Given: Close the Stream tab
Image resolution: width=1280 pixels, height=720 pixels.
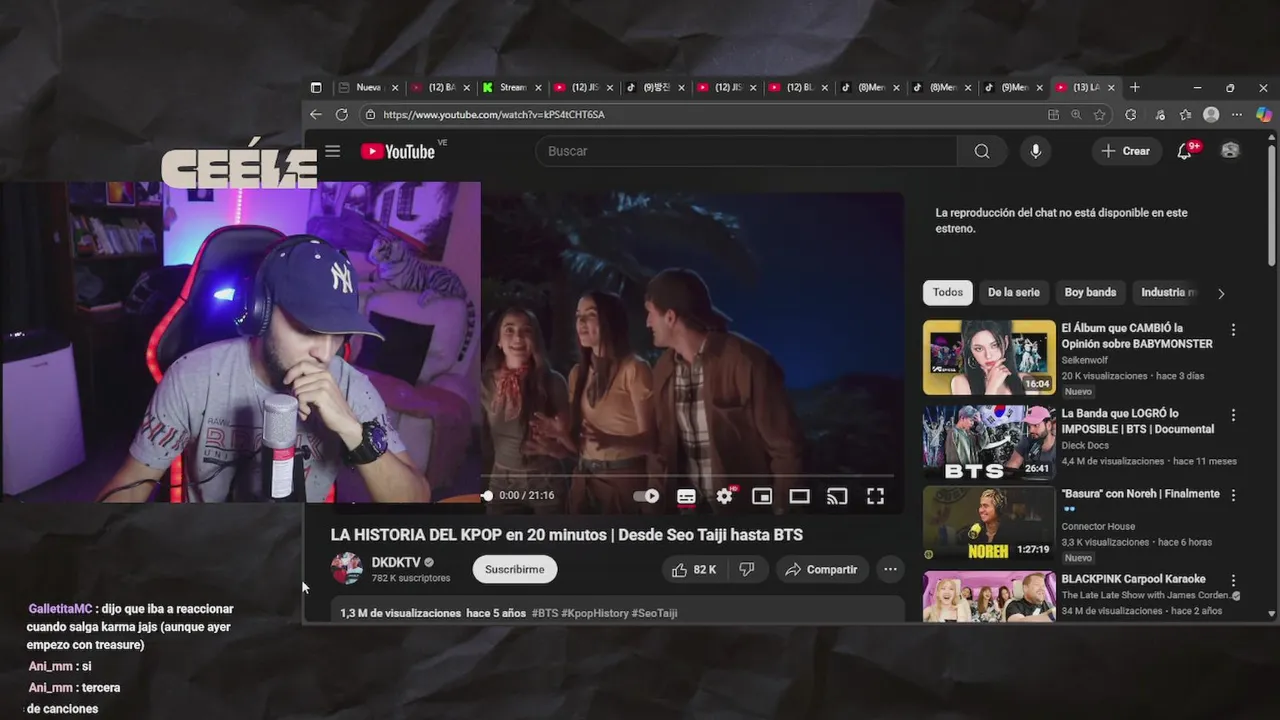Looking at the screenshot, I should click(x=538, y=88).
